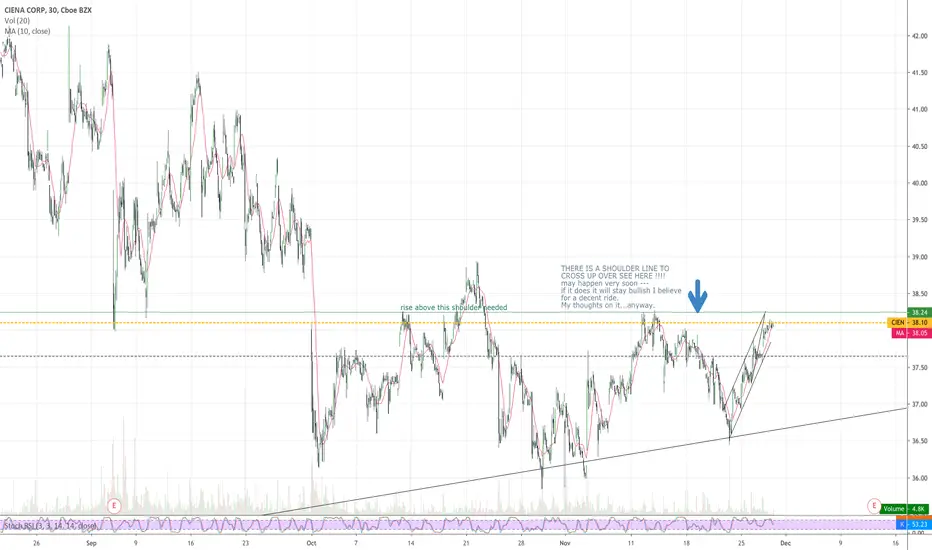932x550 pixels.
Task: Click the Dec date axis label
Action: click(x=785, y=543)
